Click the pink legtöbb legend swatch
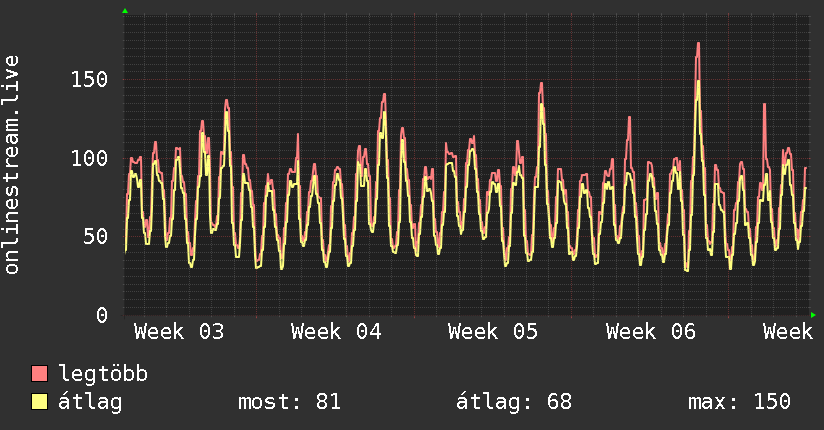The width and height of the screenshot is (824, 430). pyautogui.click(x=39, y=374)
